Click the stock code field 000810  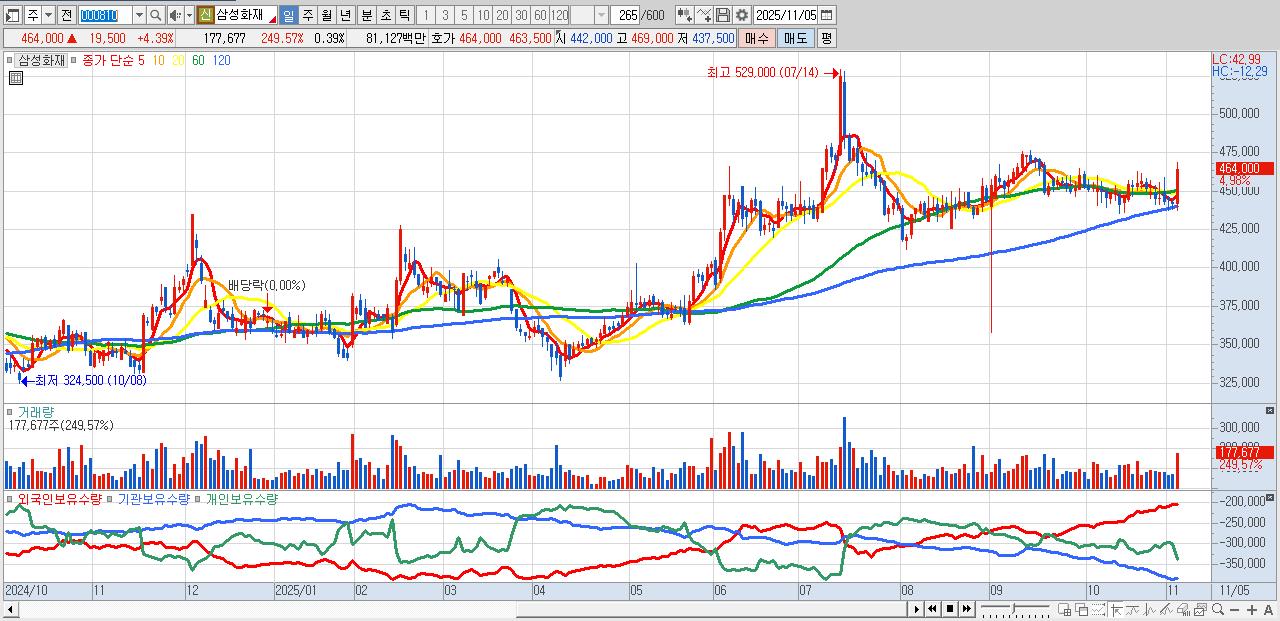tap(105, 15)
